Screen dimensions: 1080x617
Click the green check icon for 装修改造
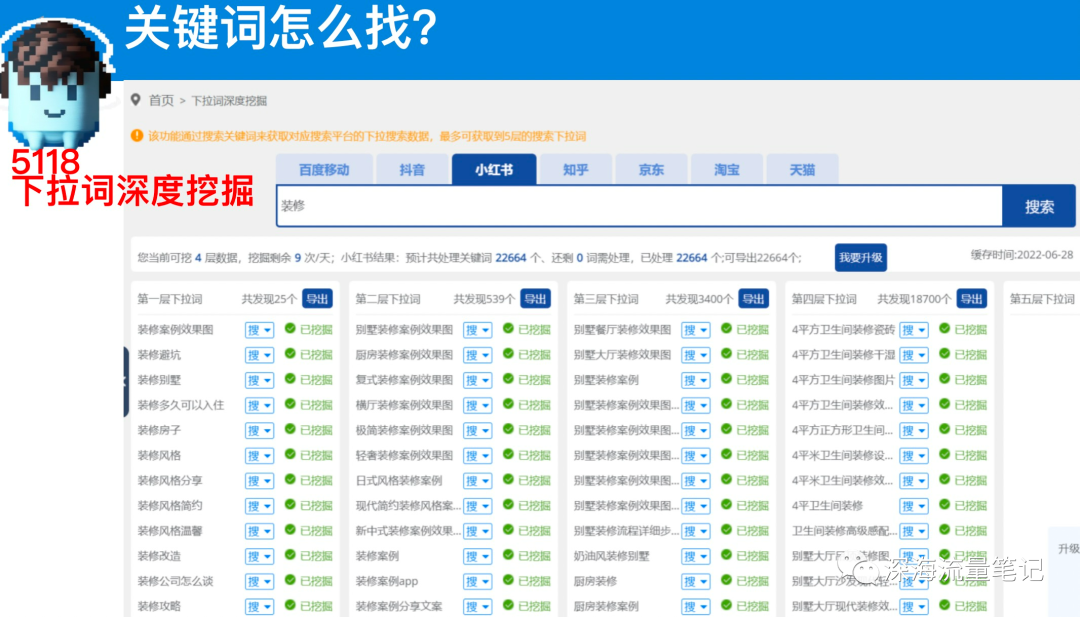(290, 555)
